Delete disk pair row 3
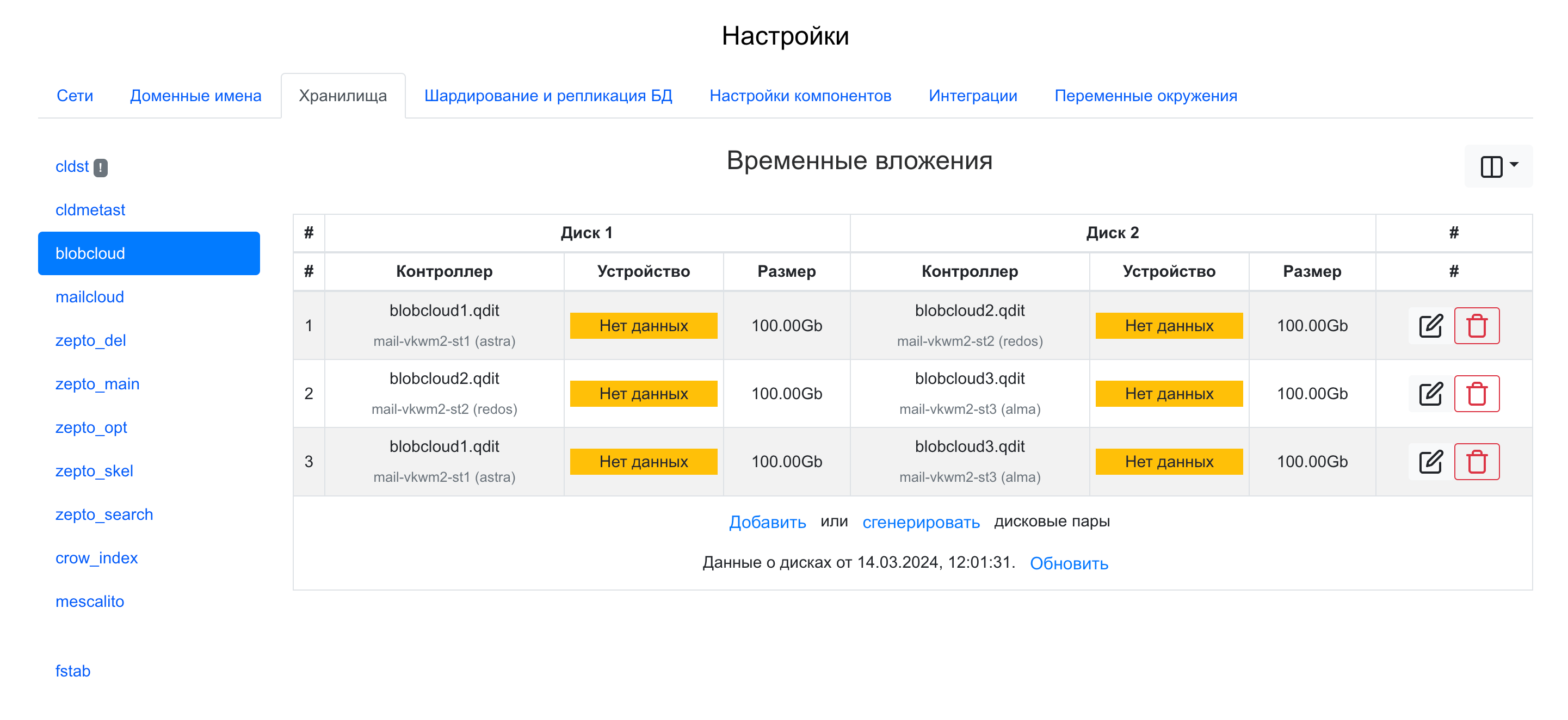The image size is (1568, 720). (x=1476, y=461)
